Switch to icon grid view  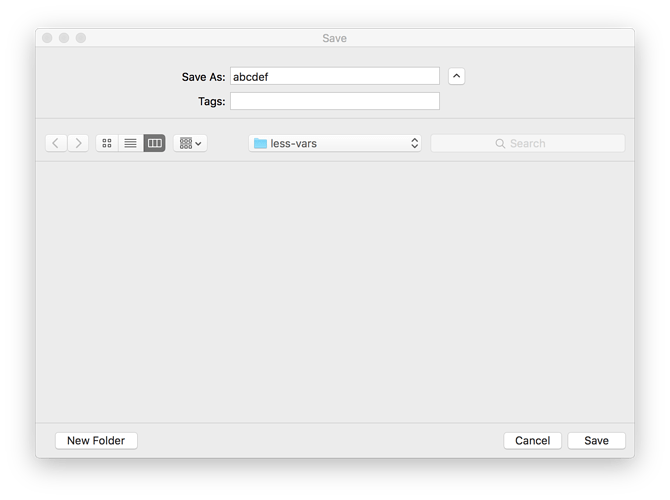point(107,143)
